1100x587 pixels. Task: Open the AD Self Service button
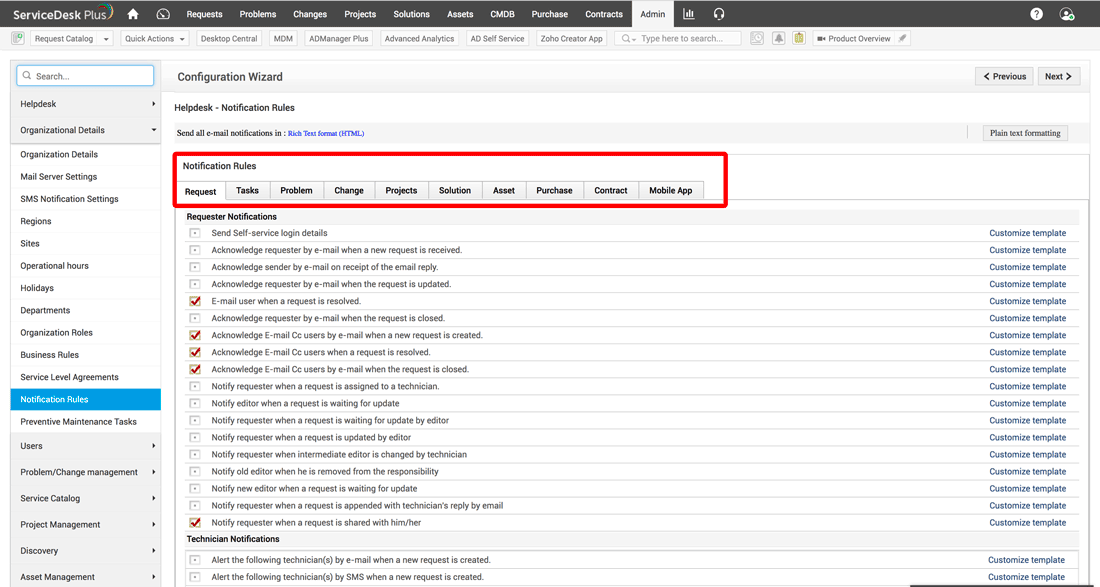click(497, 39)
